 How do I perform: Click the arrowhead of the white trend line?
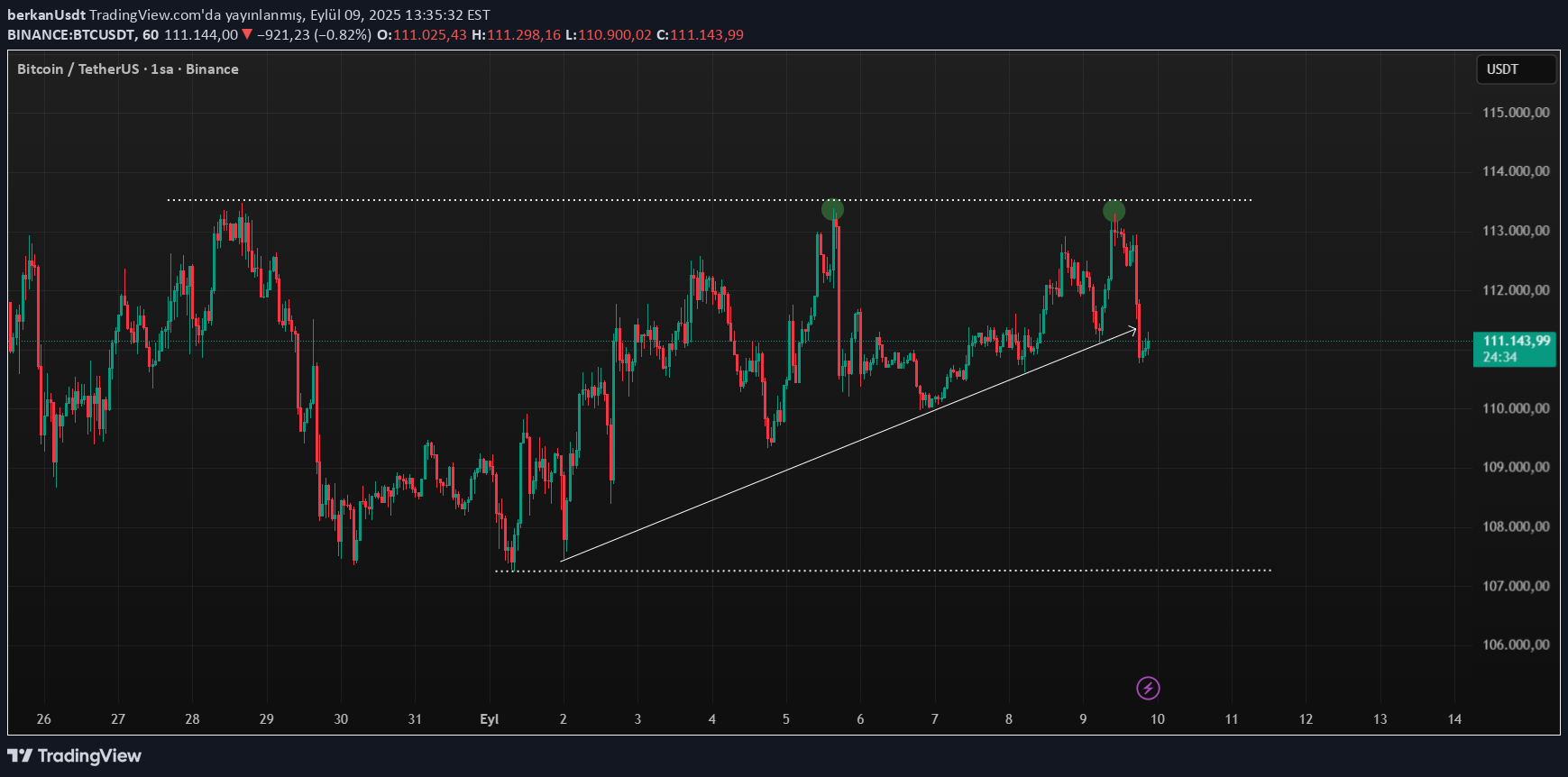tap(1133, 330)
